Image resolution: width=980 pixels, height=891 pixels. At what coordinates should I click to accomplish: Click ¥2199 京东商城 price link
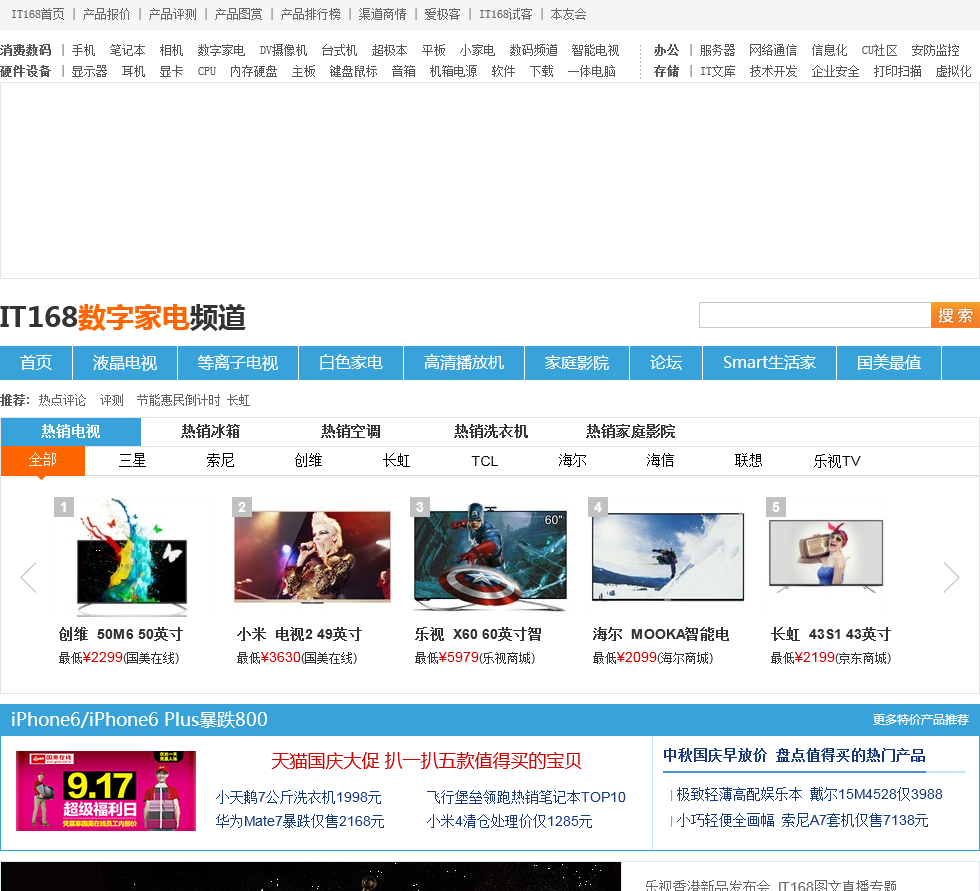tap(831, 658)
